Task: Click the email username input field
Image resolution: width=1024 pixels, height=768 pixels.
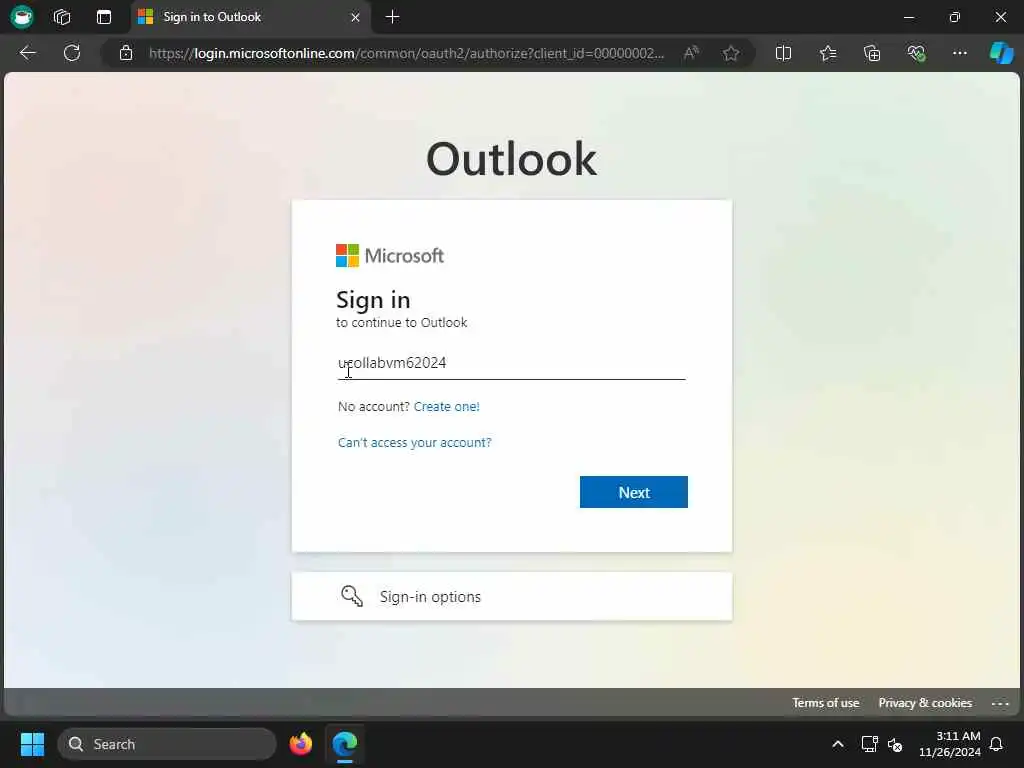Action: 511,363
